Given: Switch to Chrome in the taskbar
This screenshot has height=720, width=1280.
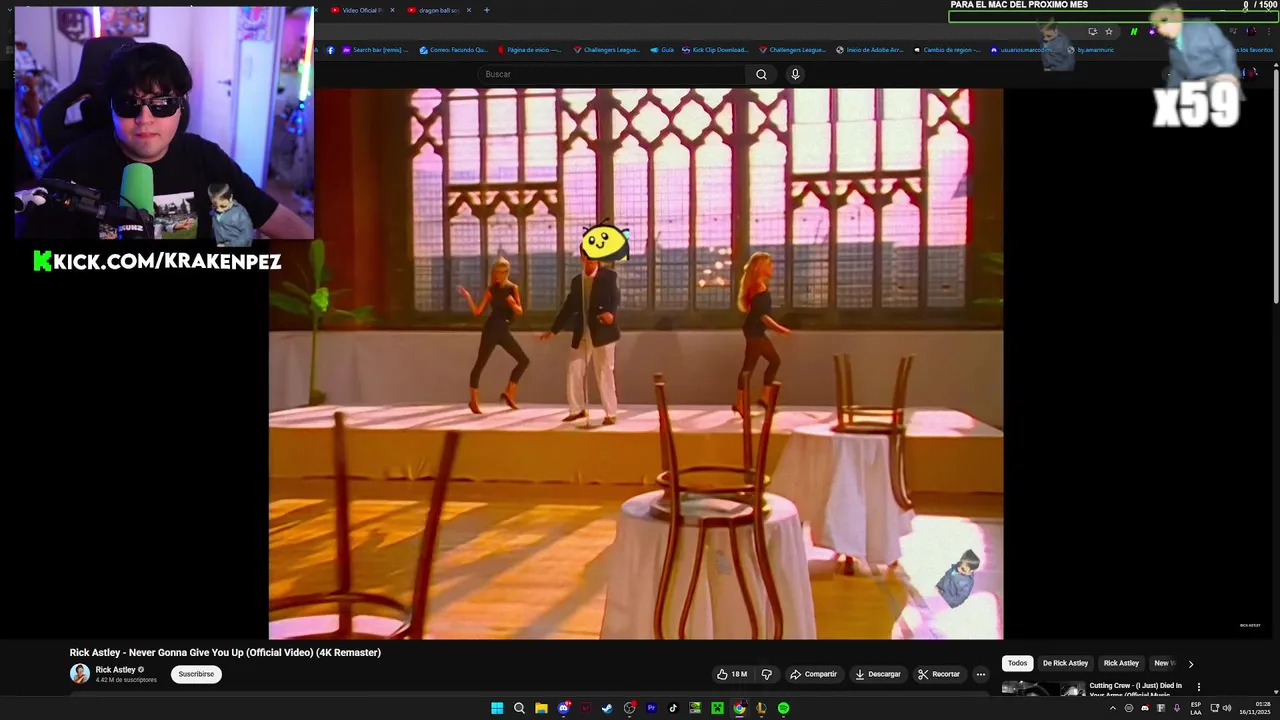Looking at the screenshot, I should click(739, 708).
